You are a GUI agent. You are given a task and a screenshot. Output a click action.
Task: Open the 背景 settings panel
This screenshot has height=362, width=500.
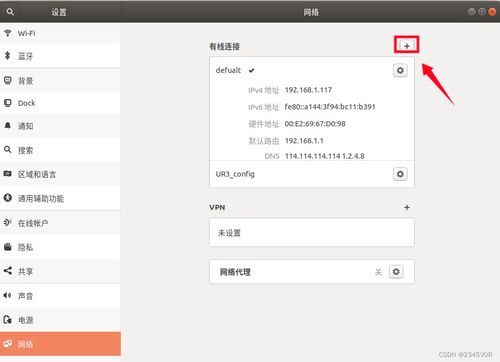(x=60, y=80)
